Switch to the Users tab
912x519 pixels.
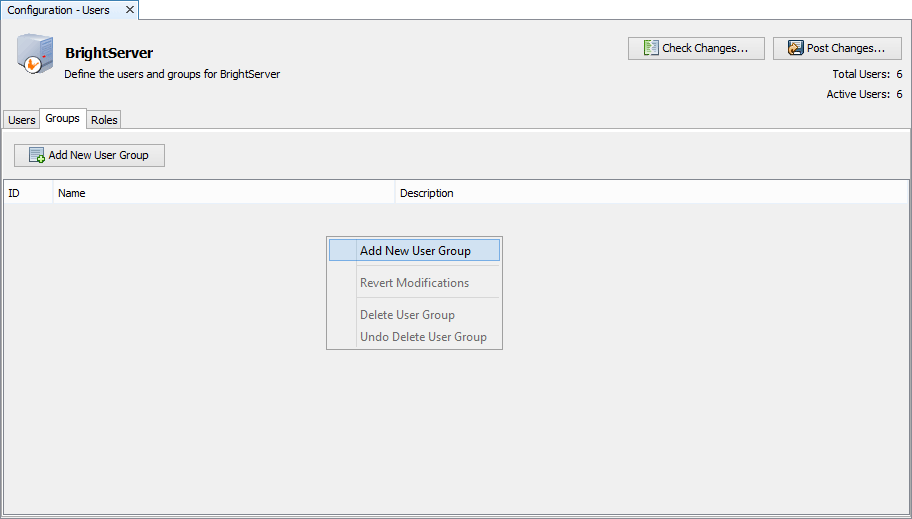pos(21,120)
